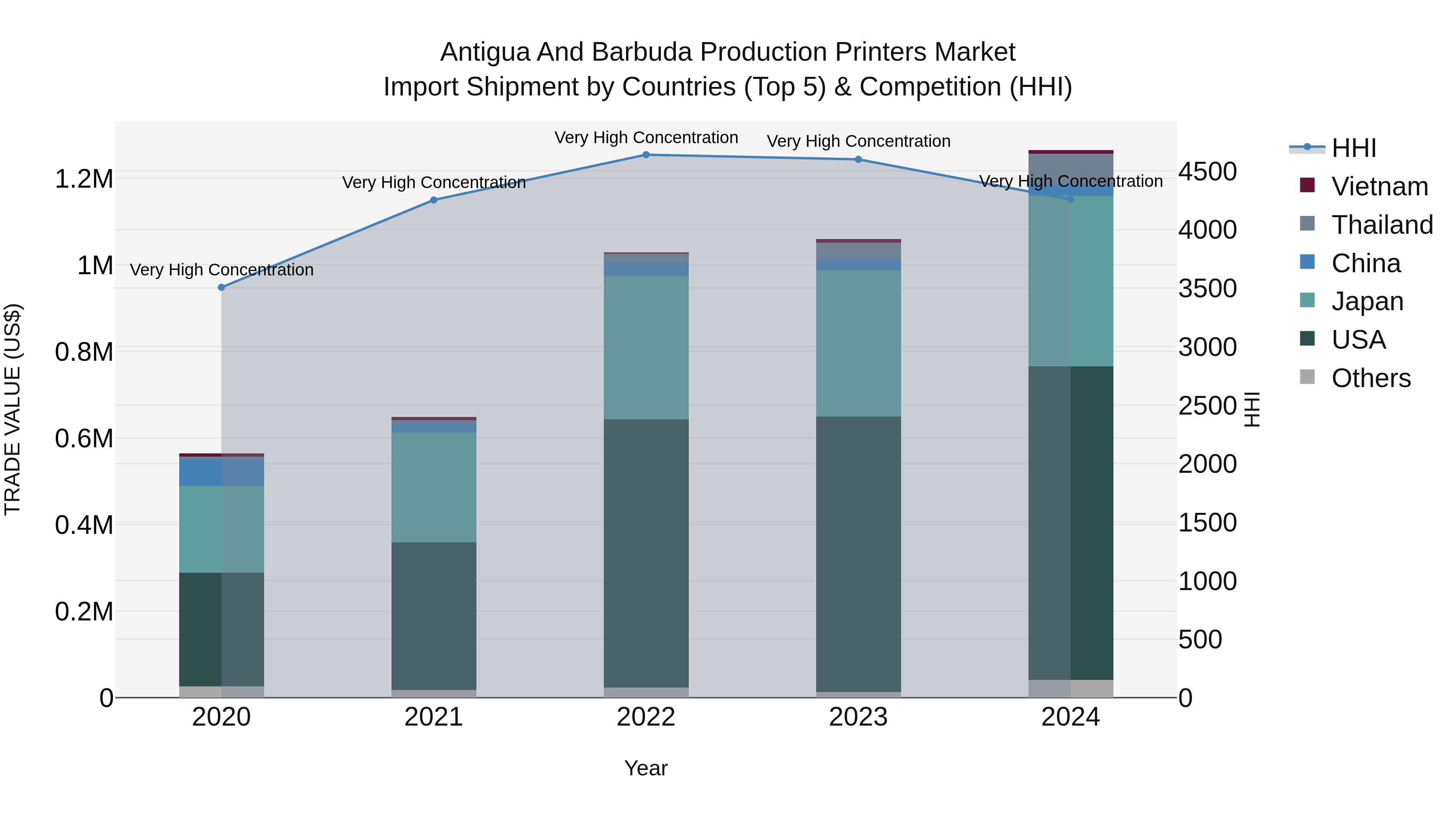Click the USA bar segment for 2022

646,553
